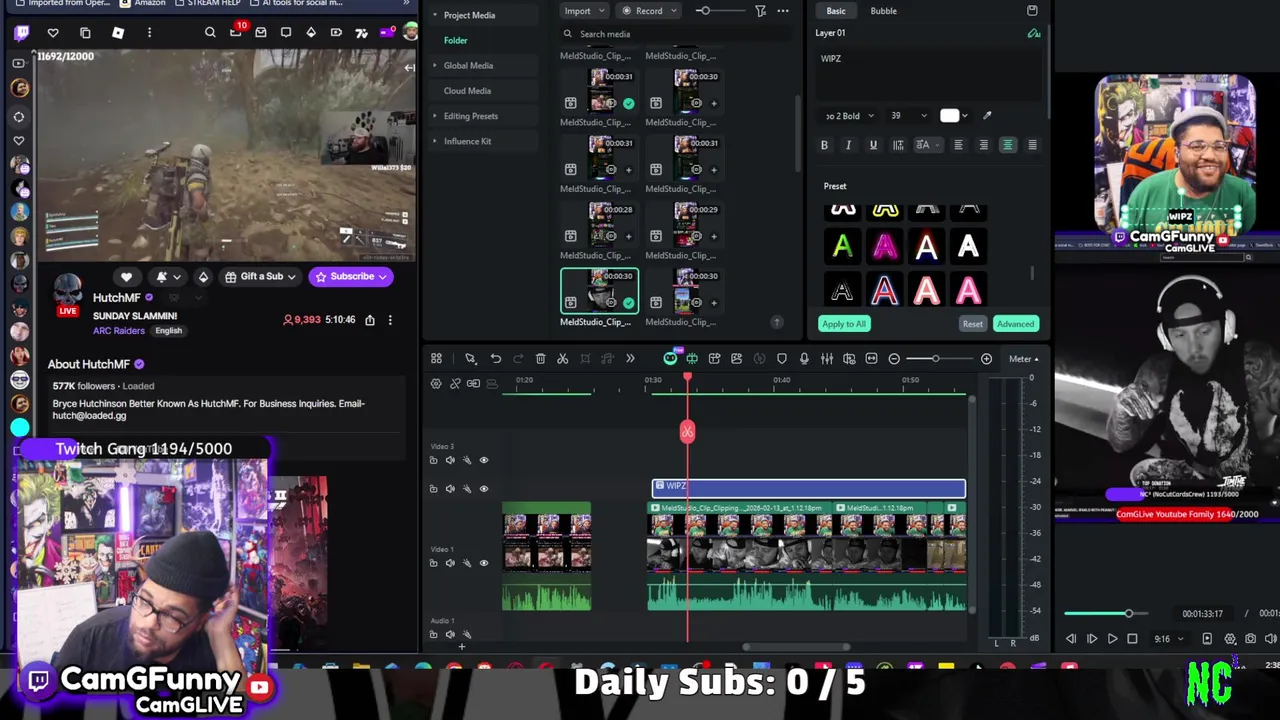
Task: Open the Import dropdown arrow
Action: click(x=601, y=11)
